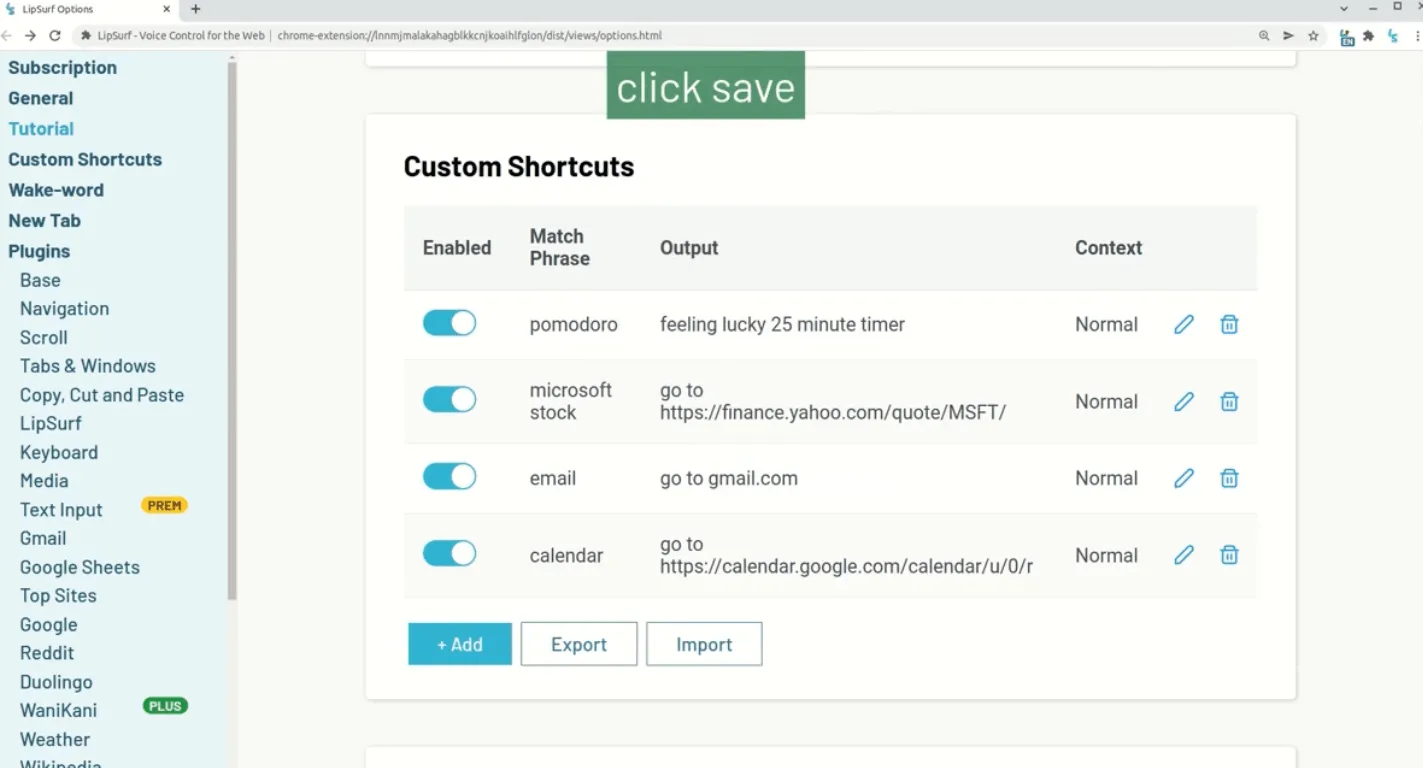Open the Extensions puzzle icon
The width and height of the screenshot is (1423, 768).
point(1368,35)
